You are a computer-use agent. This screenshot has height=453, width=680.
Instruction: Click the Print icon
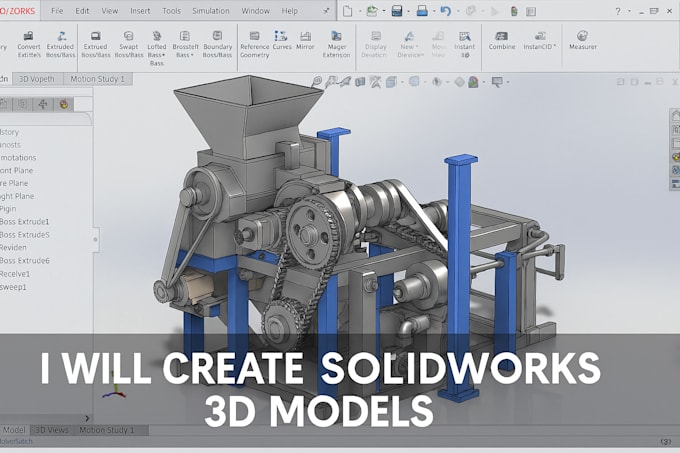pyautogui.click(x=422, y=11)
